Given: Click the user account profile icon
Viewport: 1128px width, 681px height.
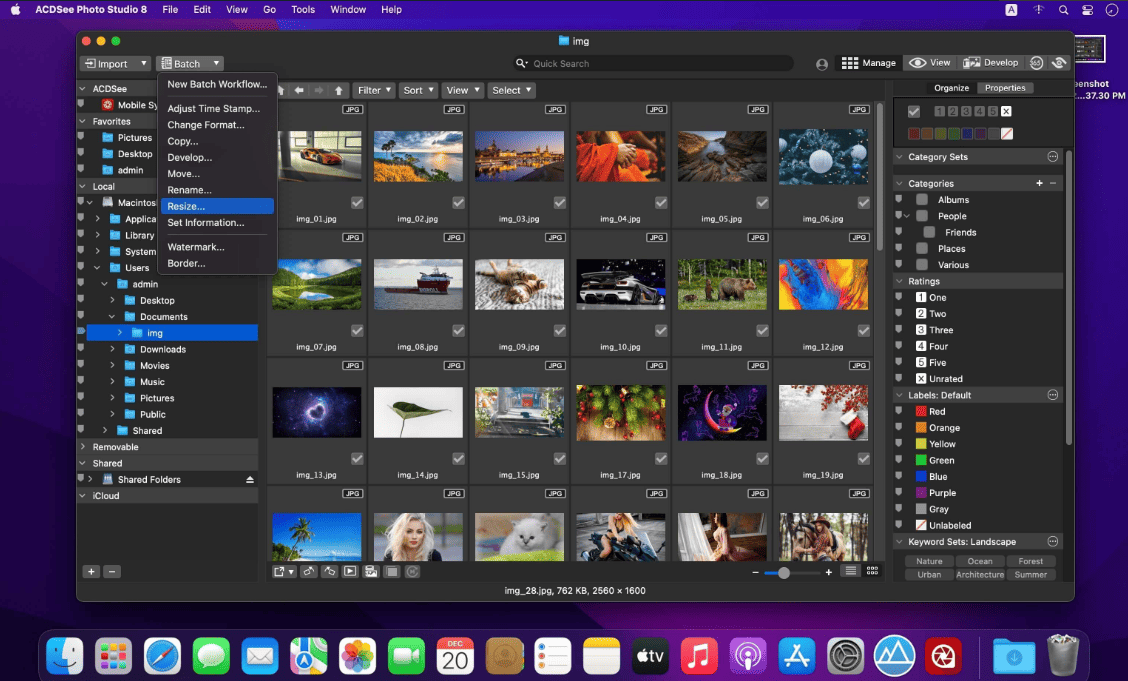Looking at the screenshot, I should click(822, 64).
